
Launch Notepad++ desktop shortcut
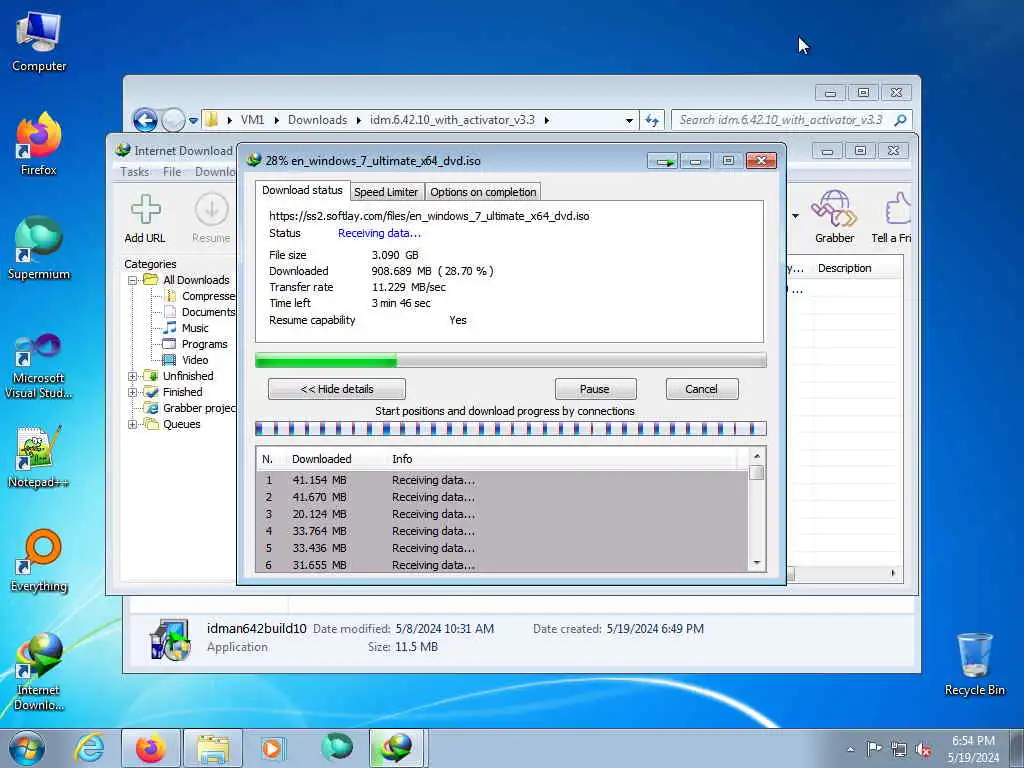click(x=39, y=457)
